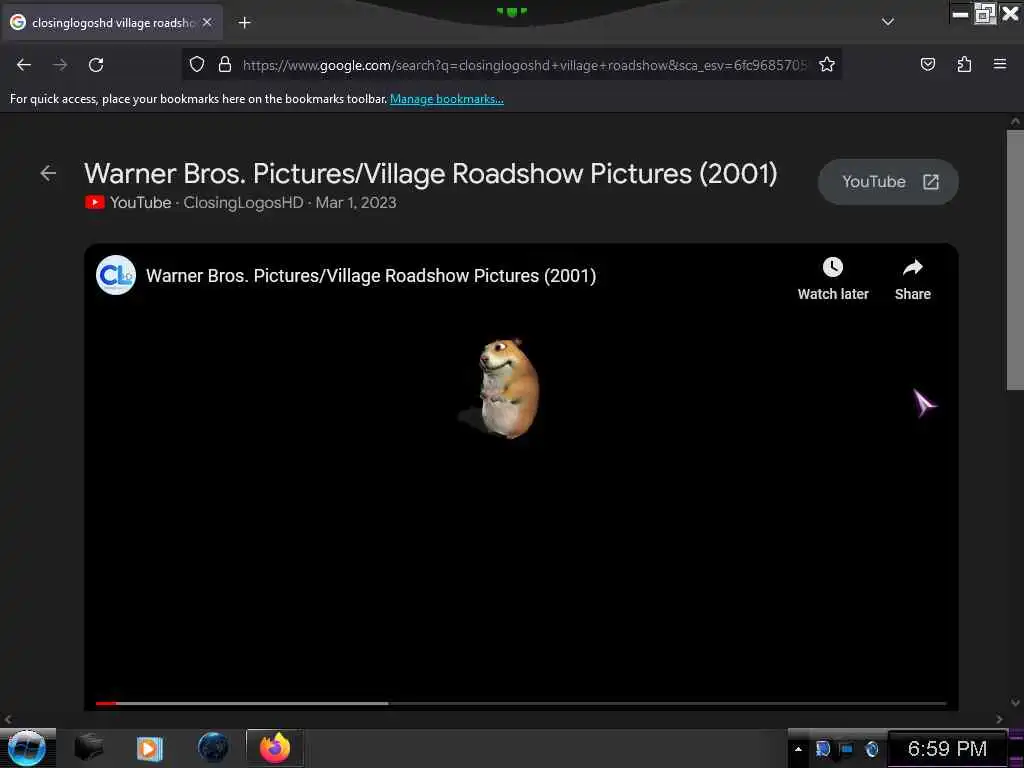Screen dimensions: 1024x768
Task: Open the tracking protection shield icon
Action: coord(197,64)
